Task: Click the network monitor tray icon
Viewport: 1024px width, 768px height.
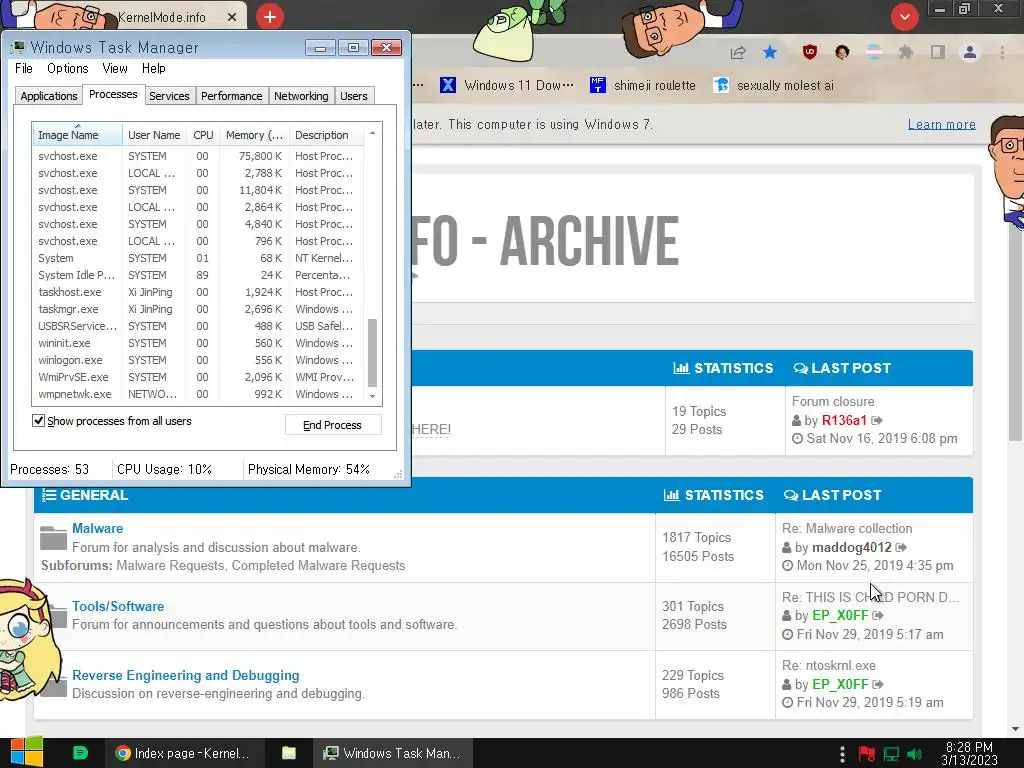Action: 891,754
